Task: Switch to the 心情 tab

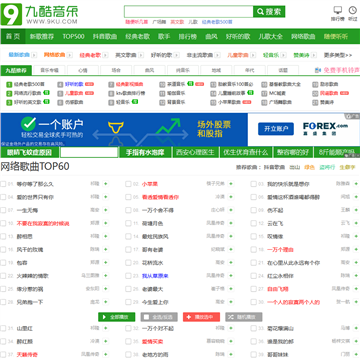Action: (x=83, y=70)
